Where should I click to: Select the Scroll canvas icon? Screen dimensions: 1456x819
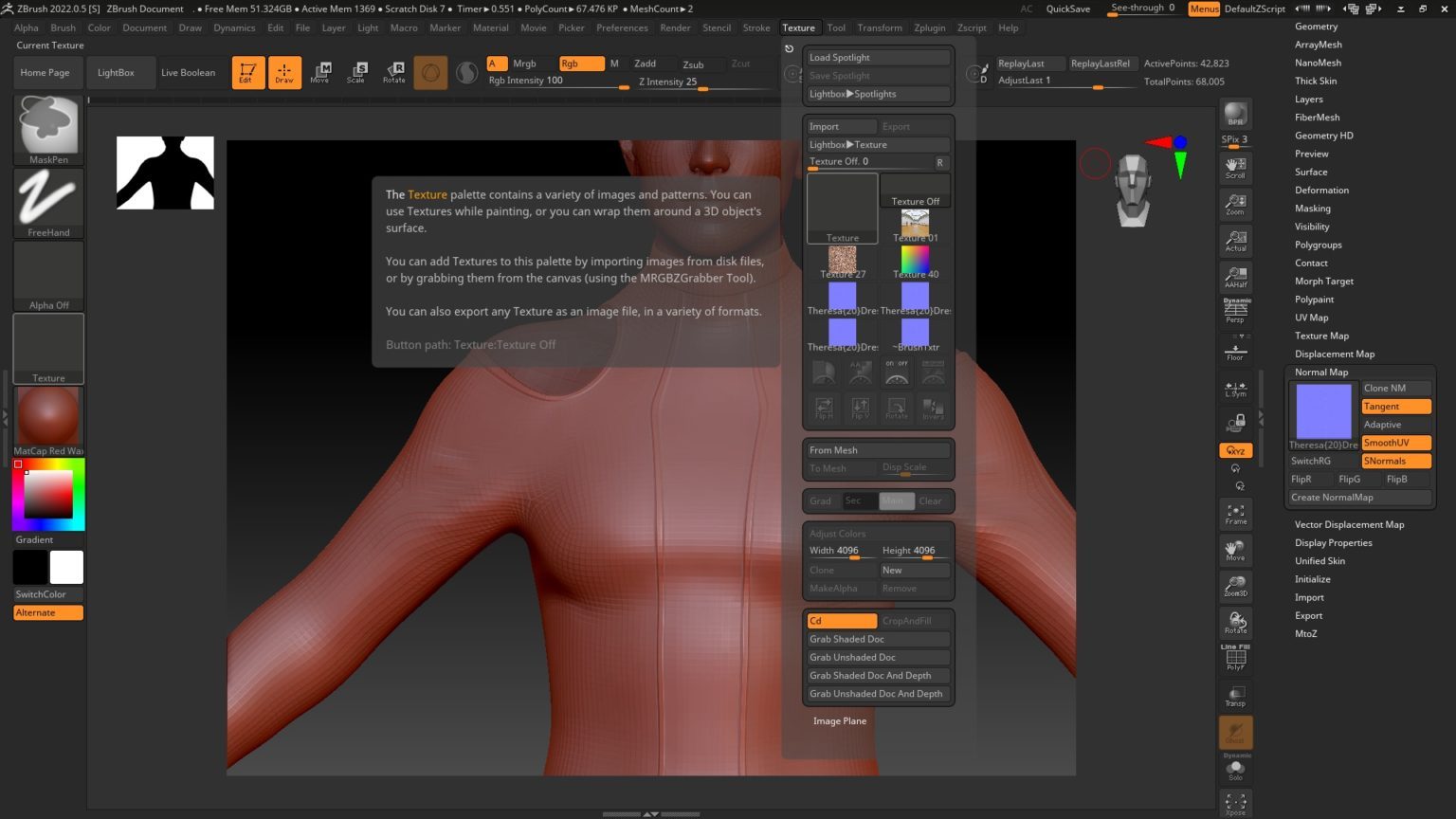coord(1235,167)
